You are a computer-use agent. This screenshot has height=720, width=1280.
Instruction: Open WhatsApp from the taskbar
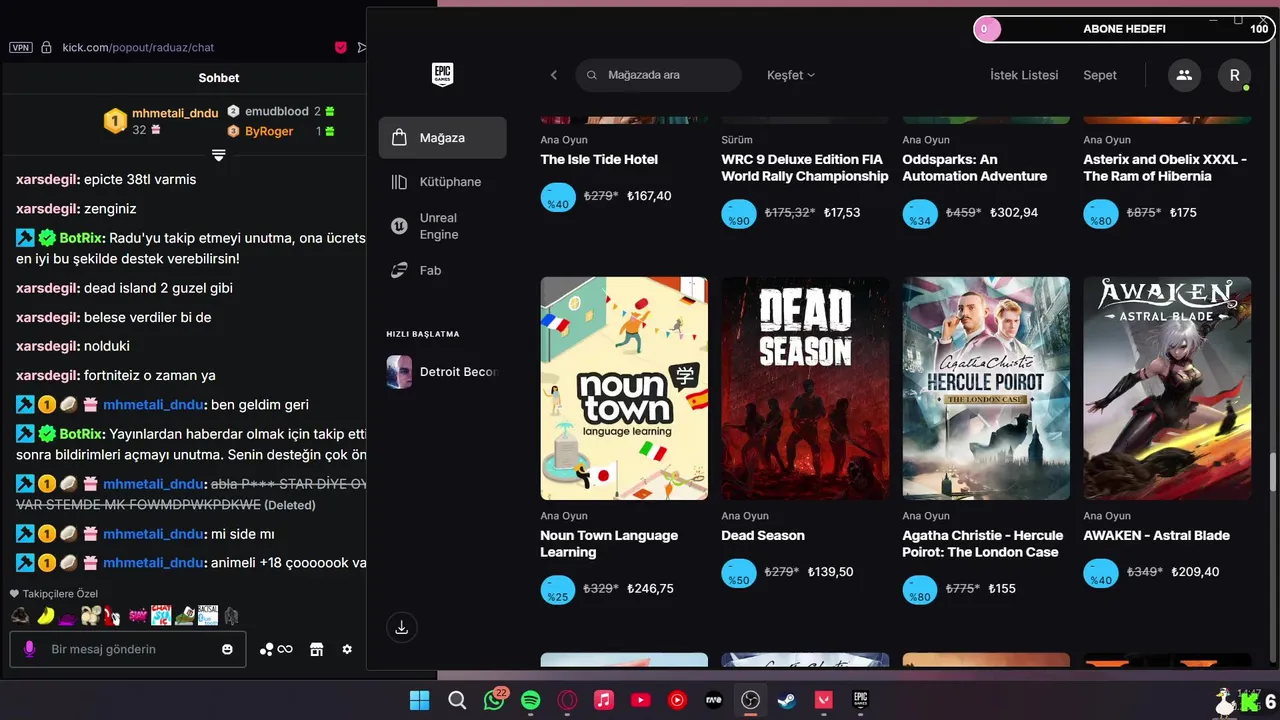click(494, 700)
